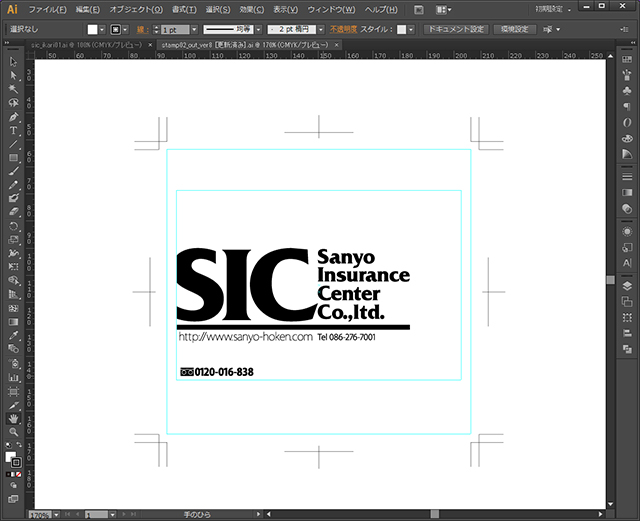
Task: Select the Hand tool
Action: pyautogui.click(x=13, y=419)
